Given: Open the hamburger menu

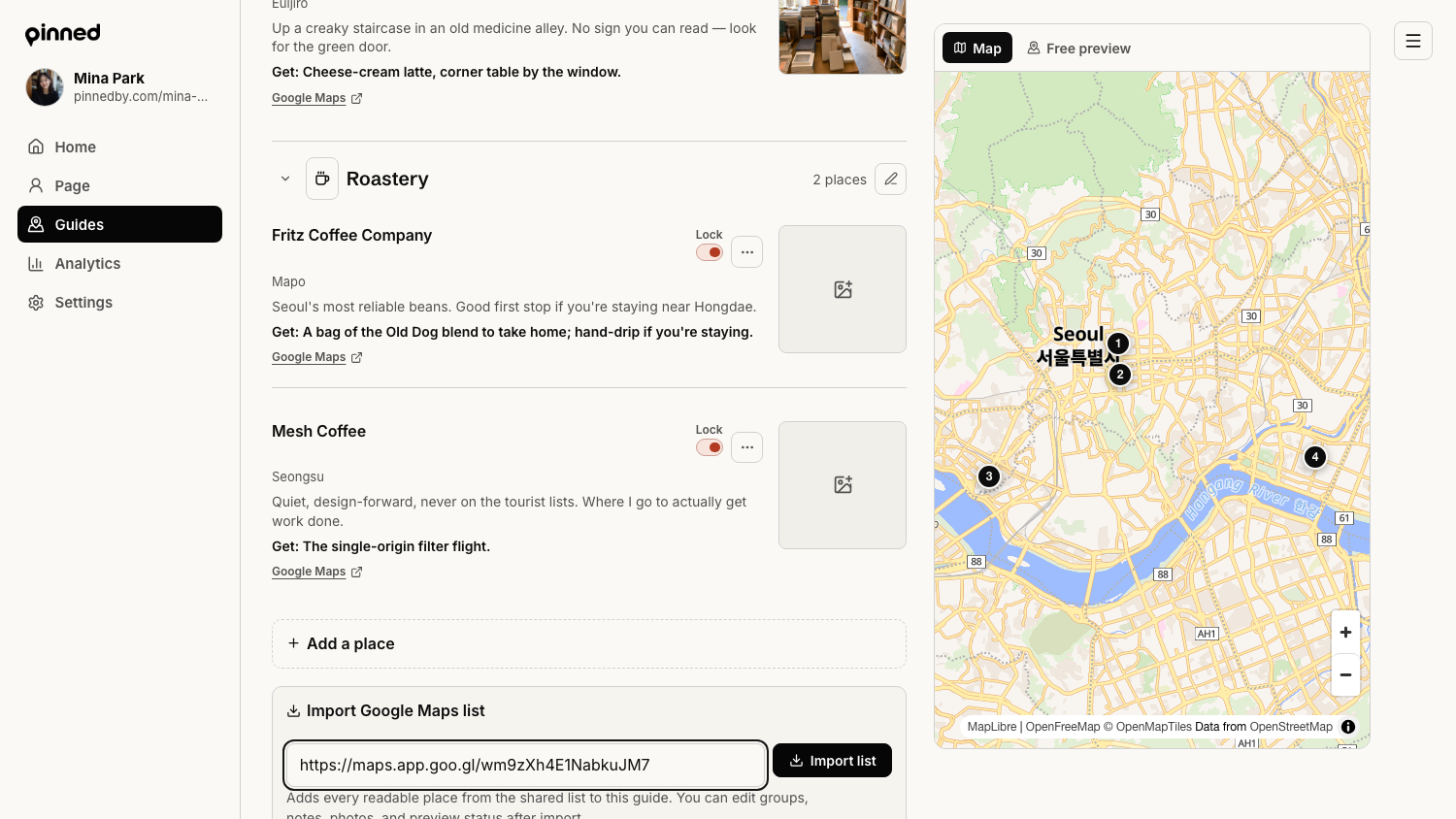Looking at the screenshot, I should coord(1413,41).
